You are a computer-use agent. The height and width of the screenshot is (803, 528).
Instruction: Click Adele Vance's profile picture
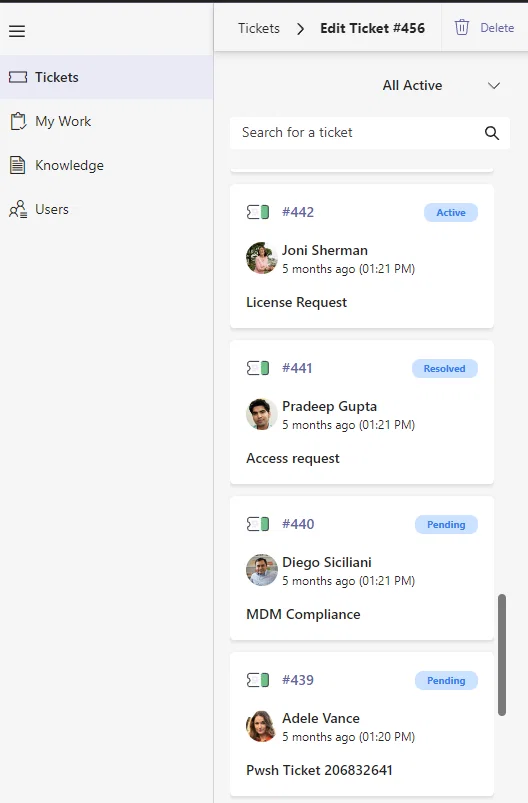pos(261,726)
